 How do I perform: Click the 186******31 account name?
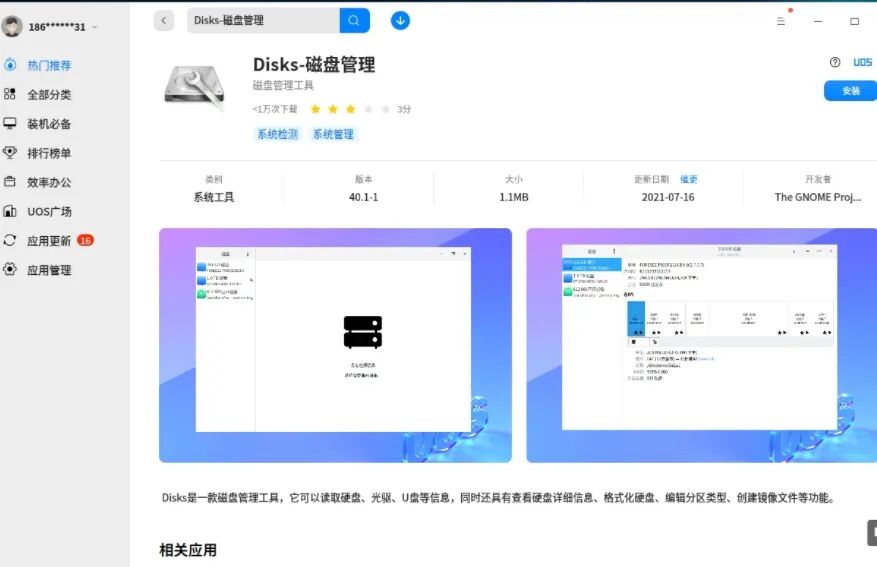pos(57,27)
